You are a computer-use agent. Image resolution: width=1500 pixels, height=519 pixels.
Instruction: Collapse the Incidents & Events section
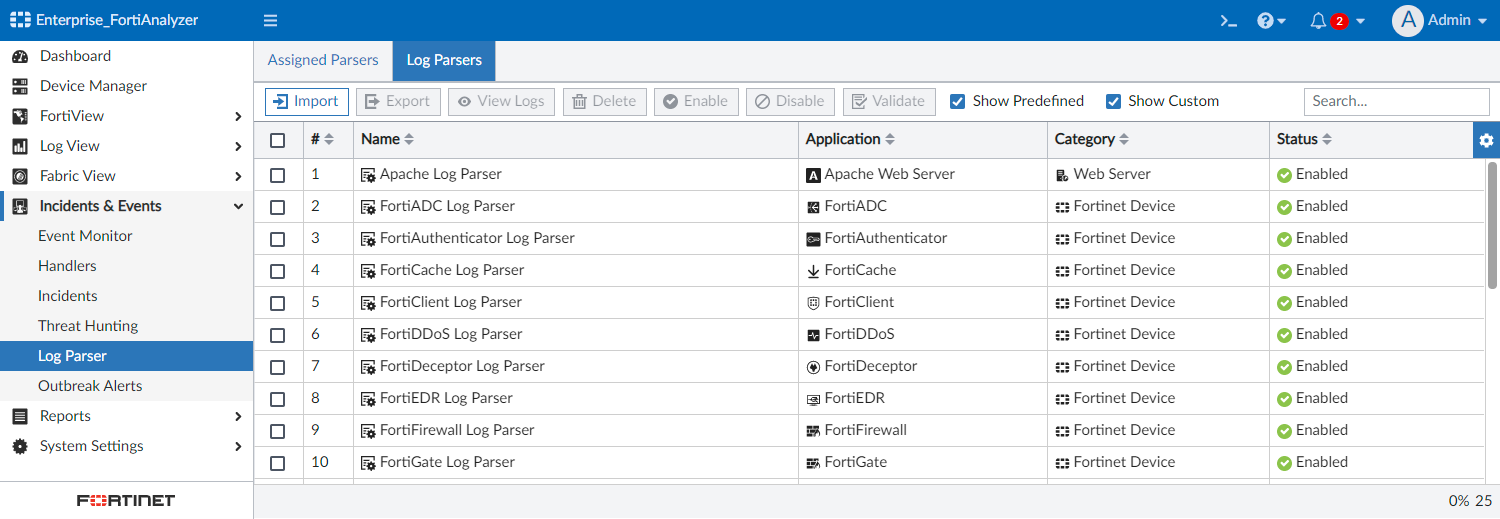tap(238, 207)
